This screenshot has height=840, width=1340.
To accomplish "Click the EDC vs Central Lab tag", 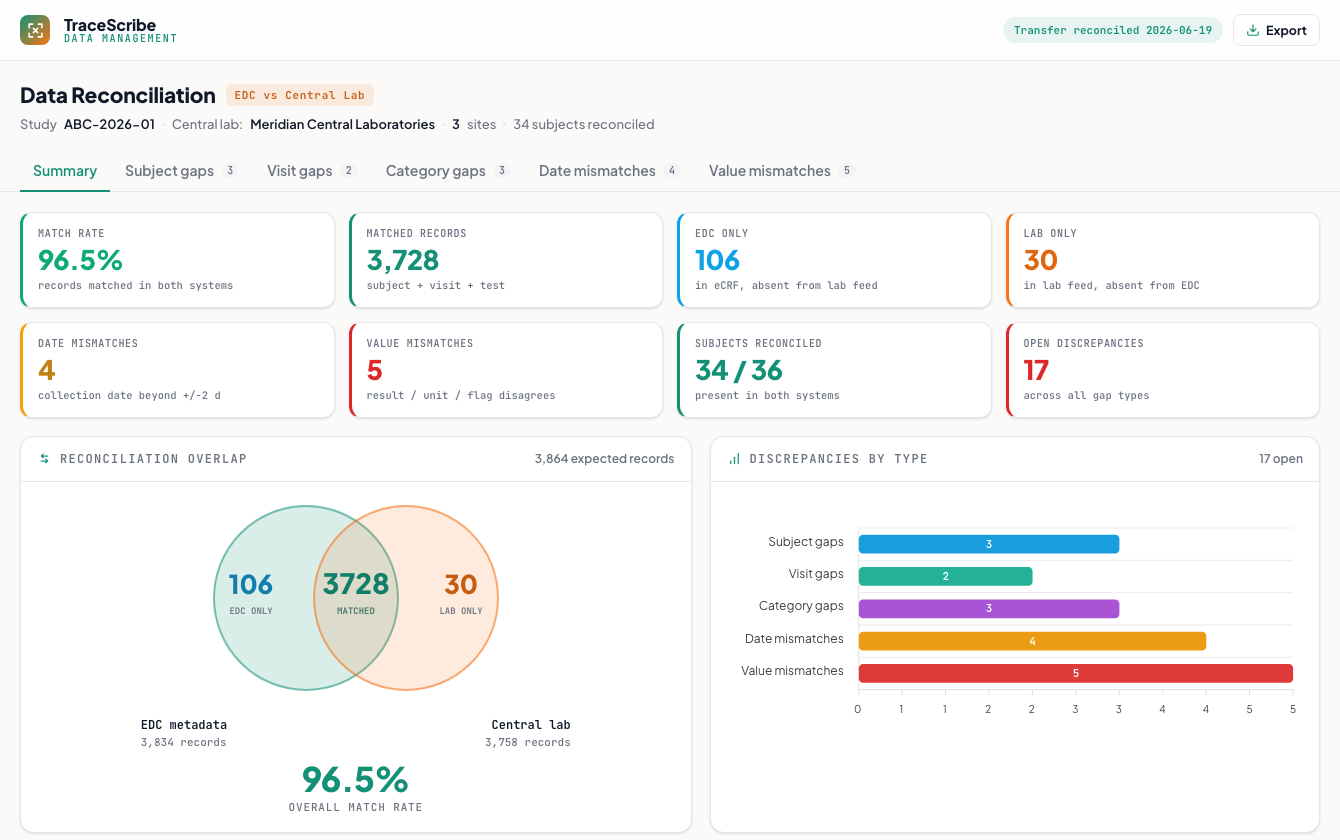I will (x=300, y=95).
